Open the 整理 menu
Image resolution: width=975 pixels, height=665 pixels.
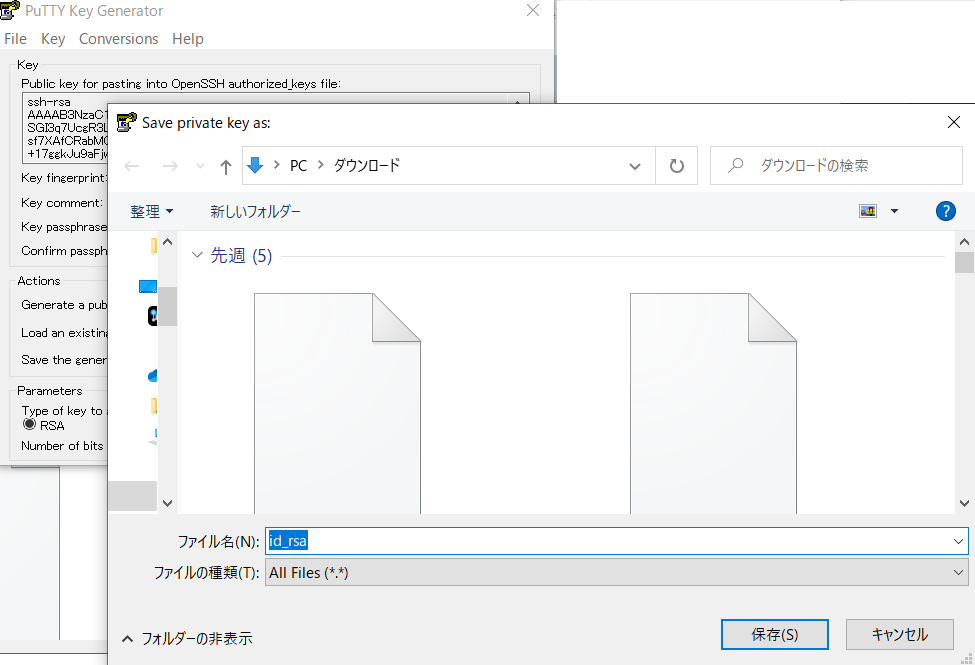point(151,212)
